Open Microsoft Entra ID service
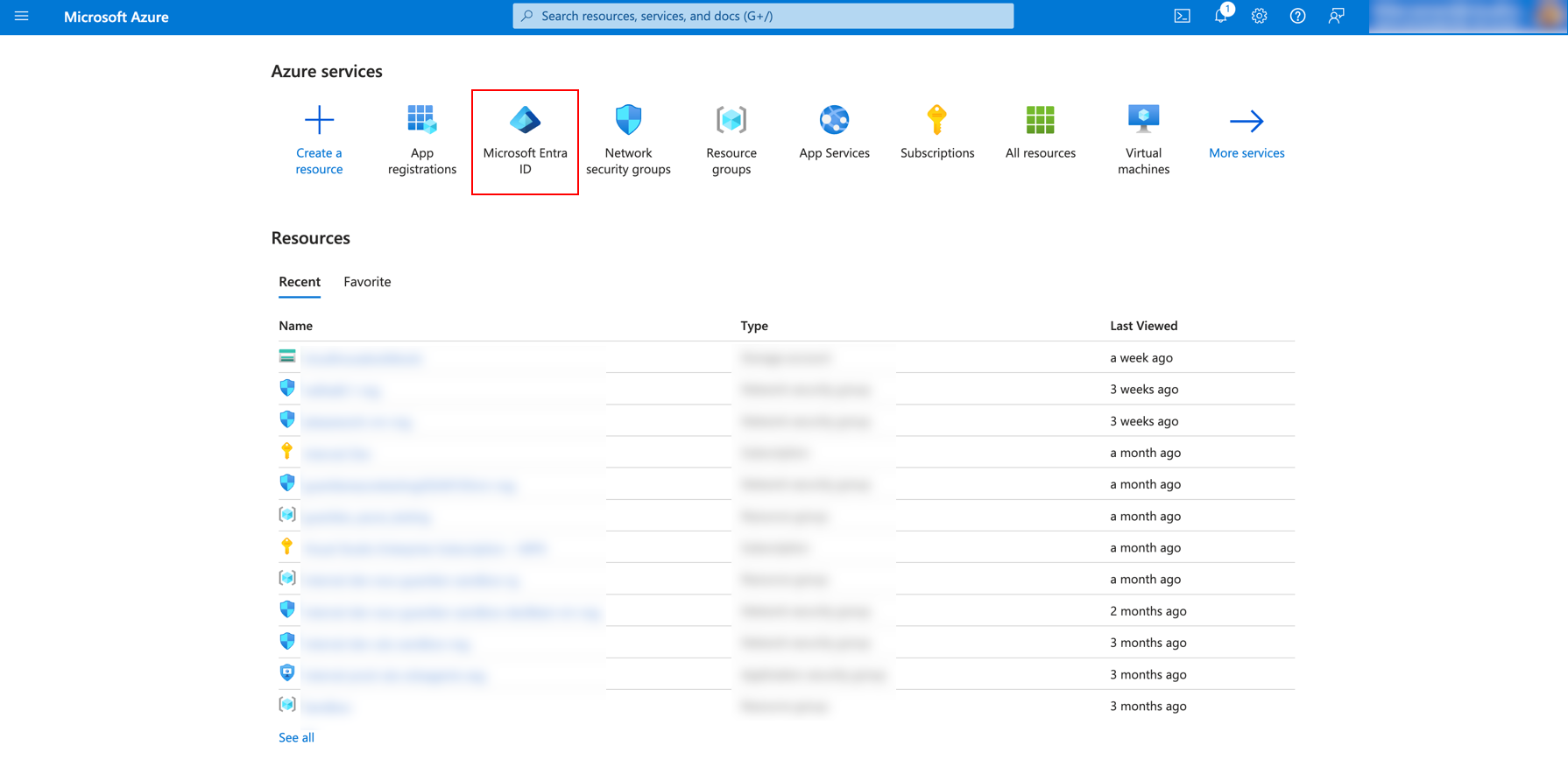Viewport: 1568px width, 767px height. [x=525, y=141]
